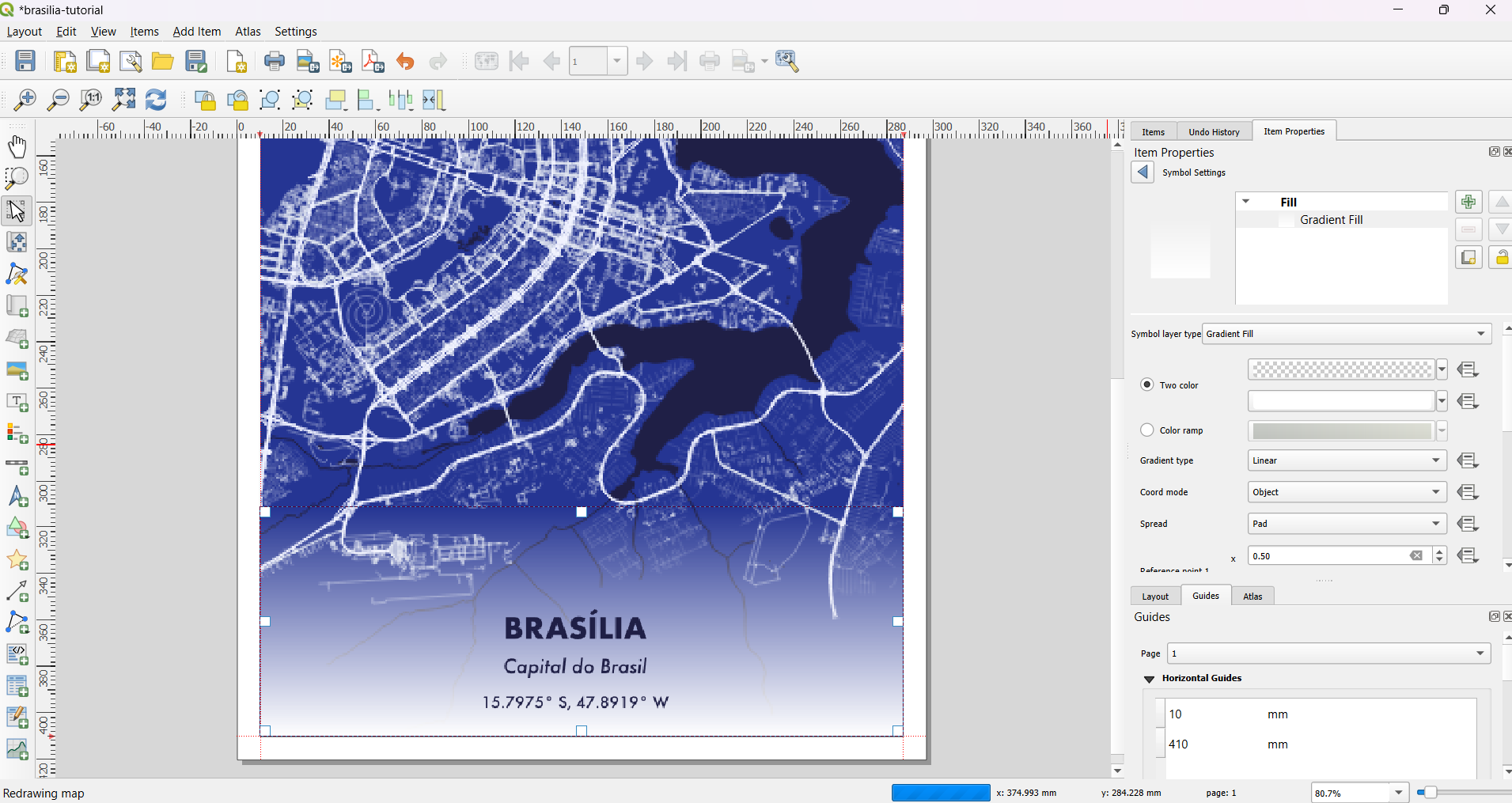
Task: Open the atlas page number dropdown
Action: click(x=618, y=61)
